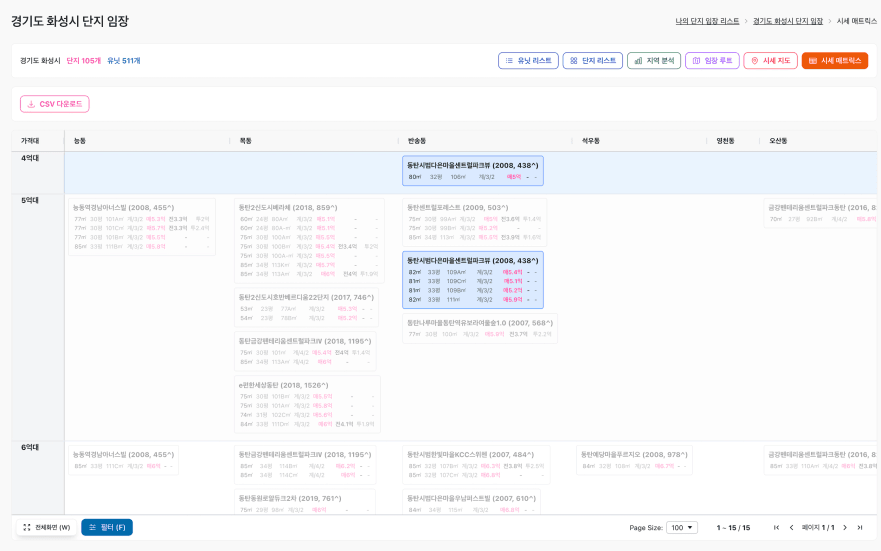Expand the Page Size dropdown

(682, 527)
